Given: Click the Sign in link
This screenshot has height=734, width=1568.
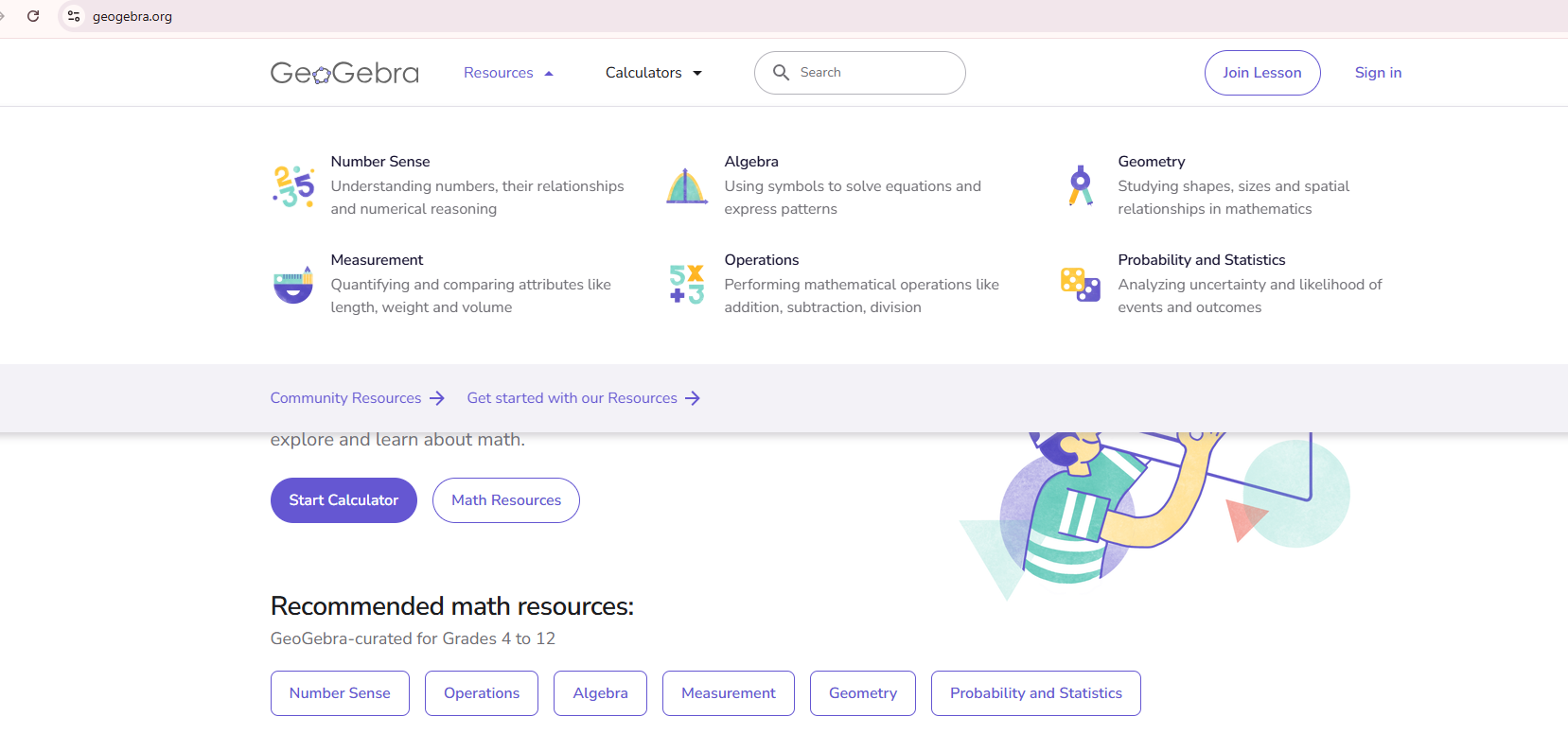Looking at the screenshot, I should (x=1378, y=73).
